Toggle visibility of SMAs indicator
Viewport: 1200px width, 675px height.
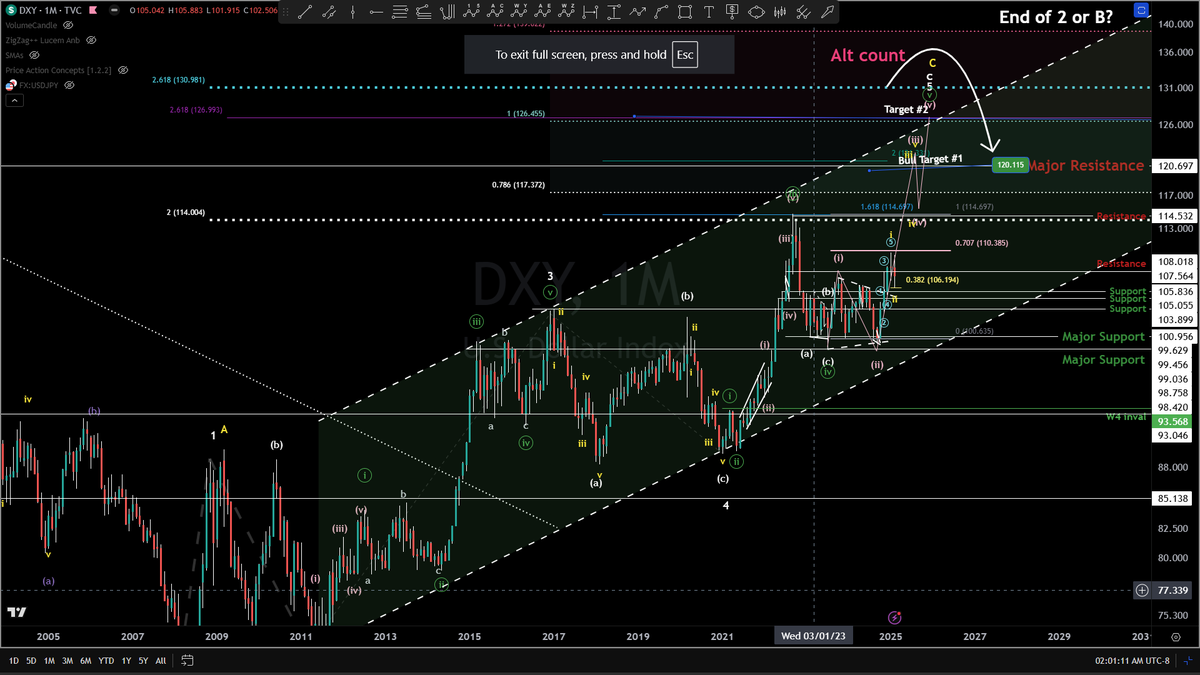[34, 55]
